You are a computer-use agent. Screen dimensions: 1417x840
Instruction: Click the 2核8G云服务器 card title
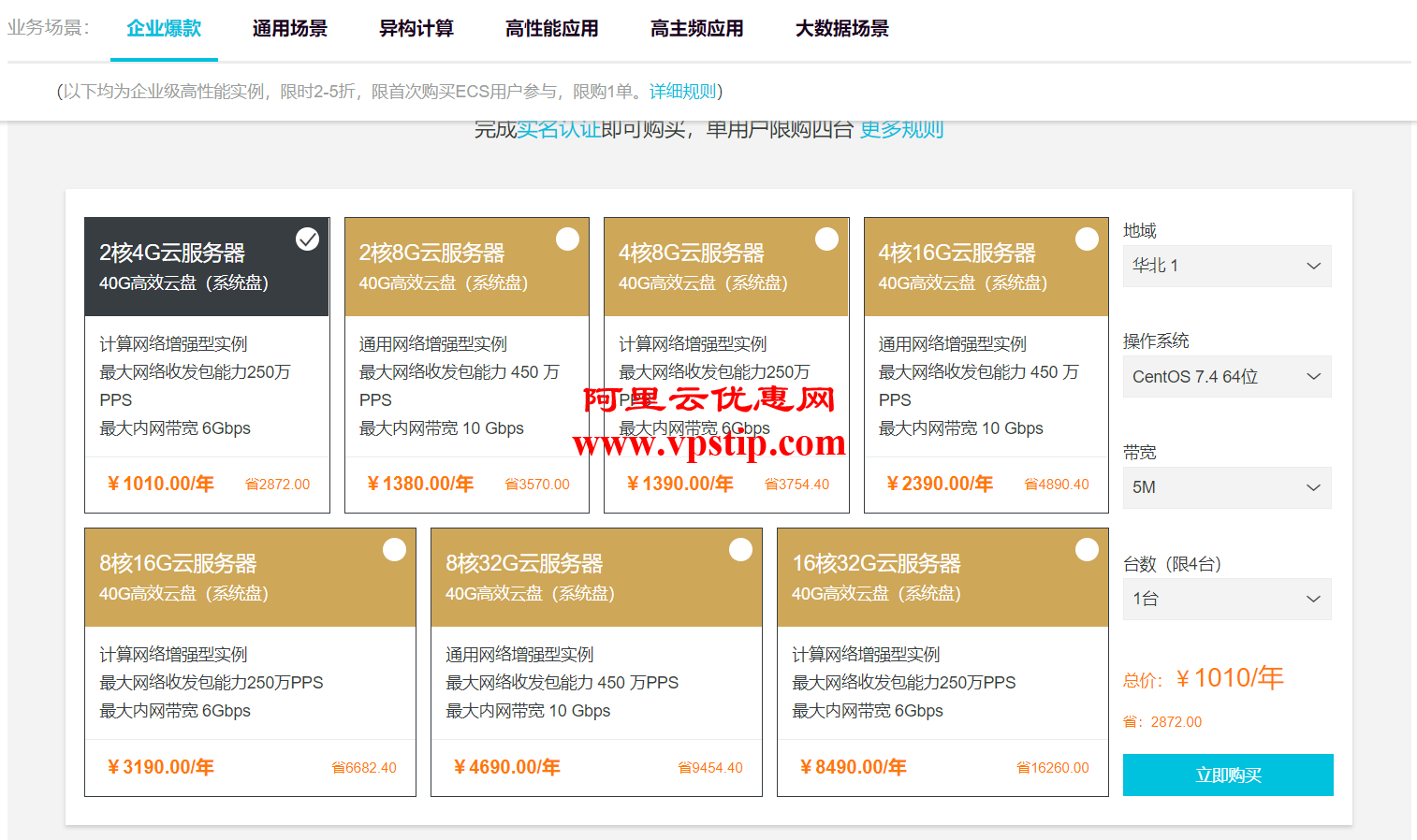pos(431,253)
